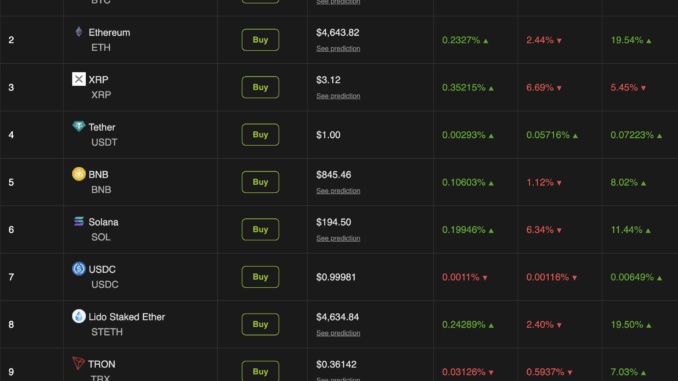Screen dimensions: 678x381
Task: Click the 0.2327% Ethereum change value
Action: tap(461, 40)
